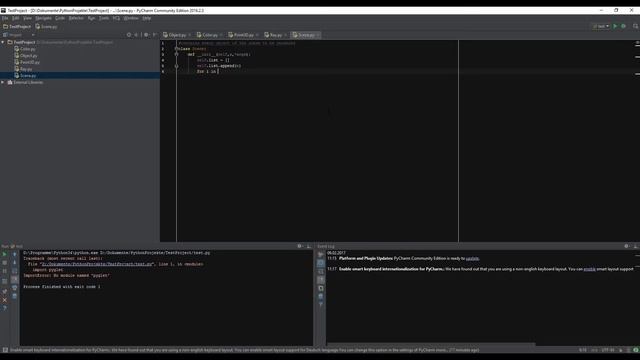640x360 pixels.
Task: Open the run configuration 'test' dropdown
Action: click(601, 26)
